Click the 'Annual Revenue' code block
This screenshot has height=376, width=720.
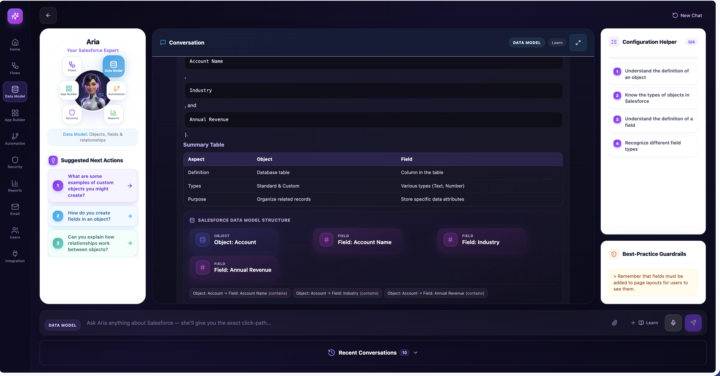click(x=374, y=119)
